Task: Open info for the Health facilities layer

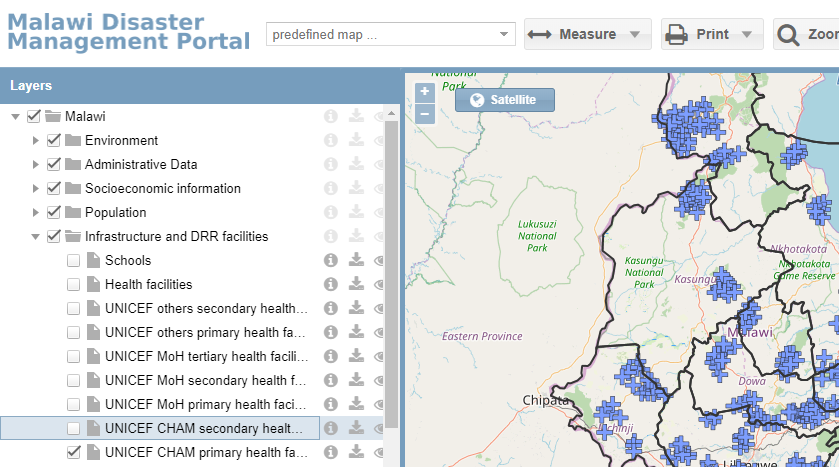Action: (x=331, y=284)
